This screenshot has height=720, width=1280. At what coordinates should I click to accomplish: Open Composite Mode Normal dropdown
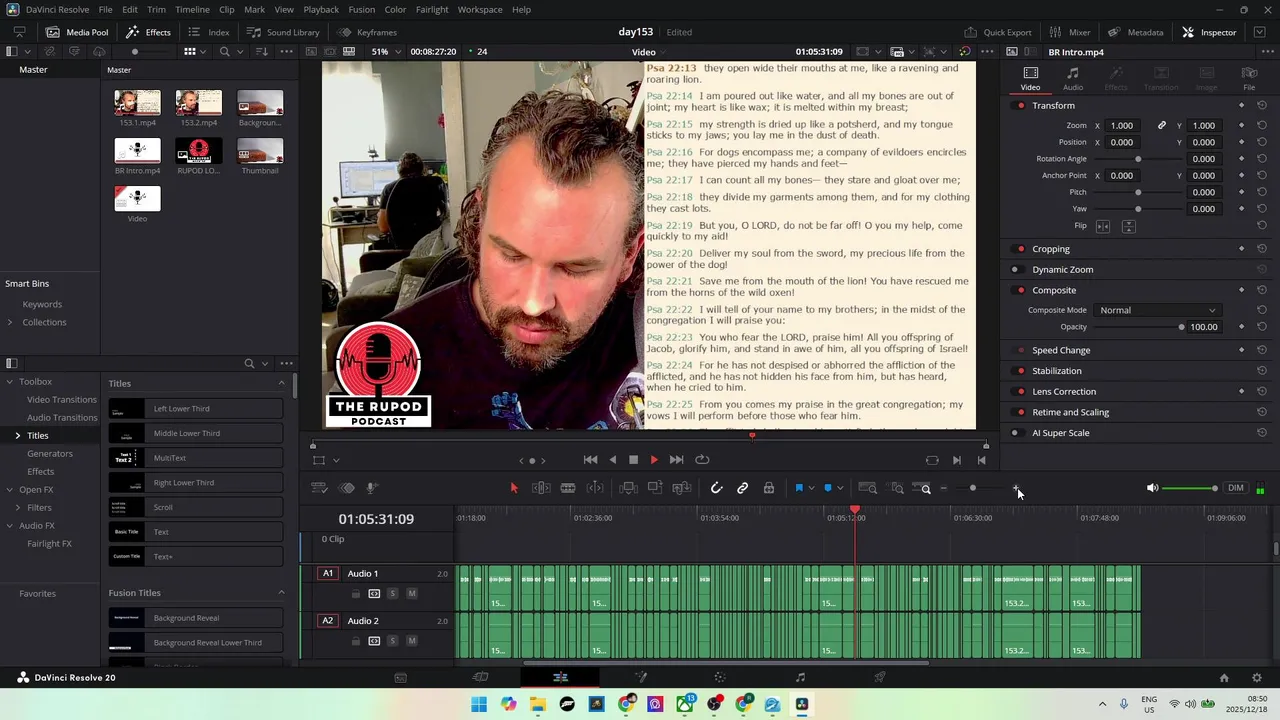point(1157,310)
